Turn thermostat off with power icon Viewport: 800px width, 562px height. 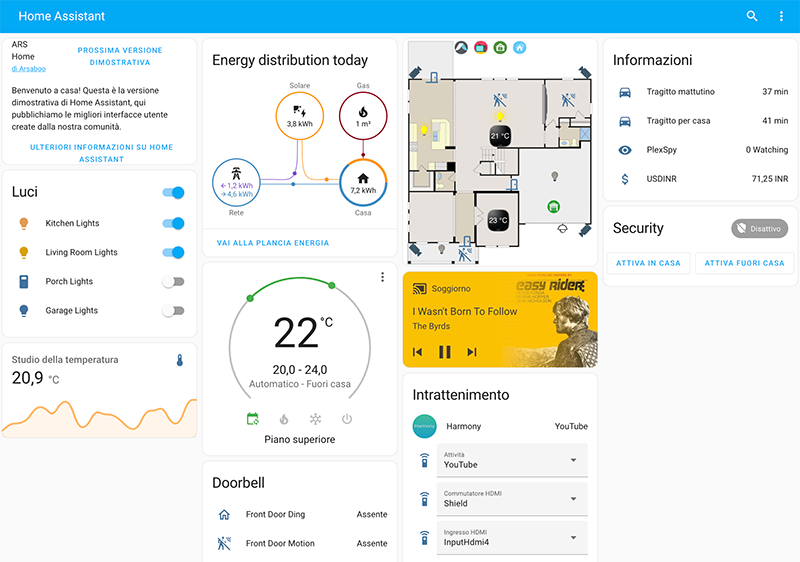coord(347,419)
